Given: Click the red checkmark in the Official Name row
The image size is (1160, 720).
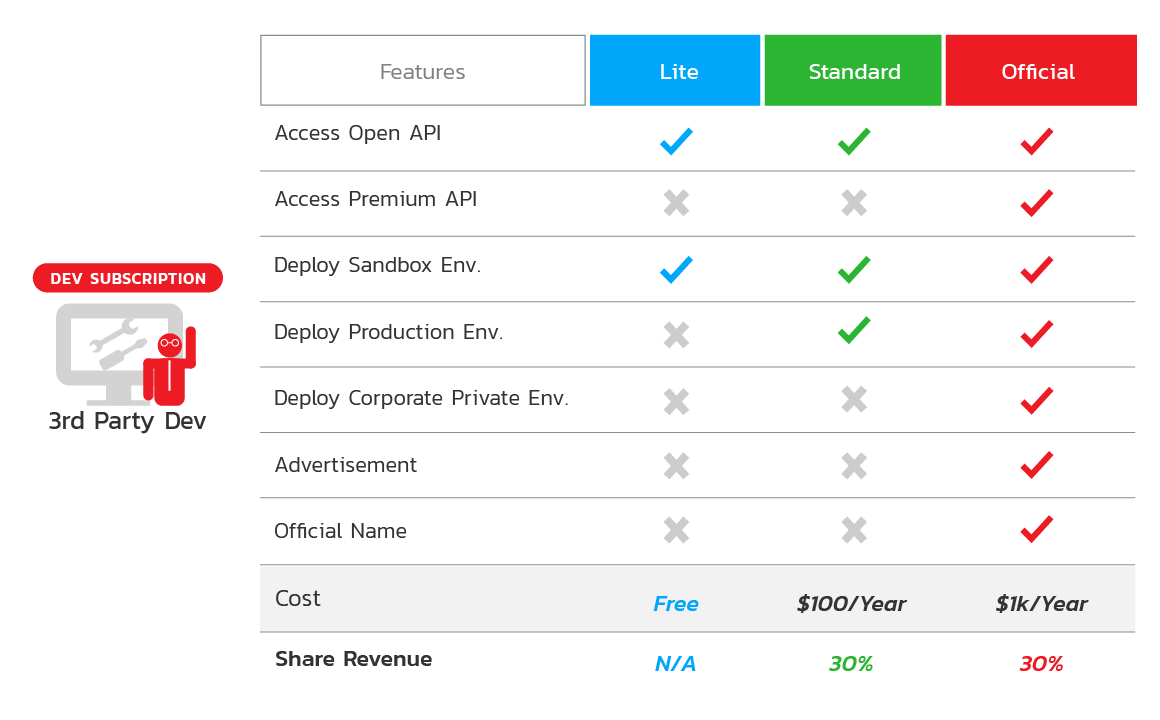Looking at the screenshot, I should pyautogui.click(x=1036, y=529).
